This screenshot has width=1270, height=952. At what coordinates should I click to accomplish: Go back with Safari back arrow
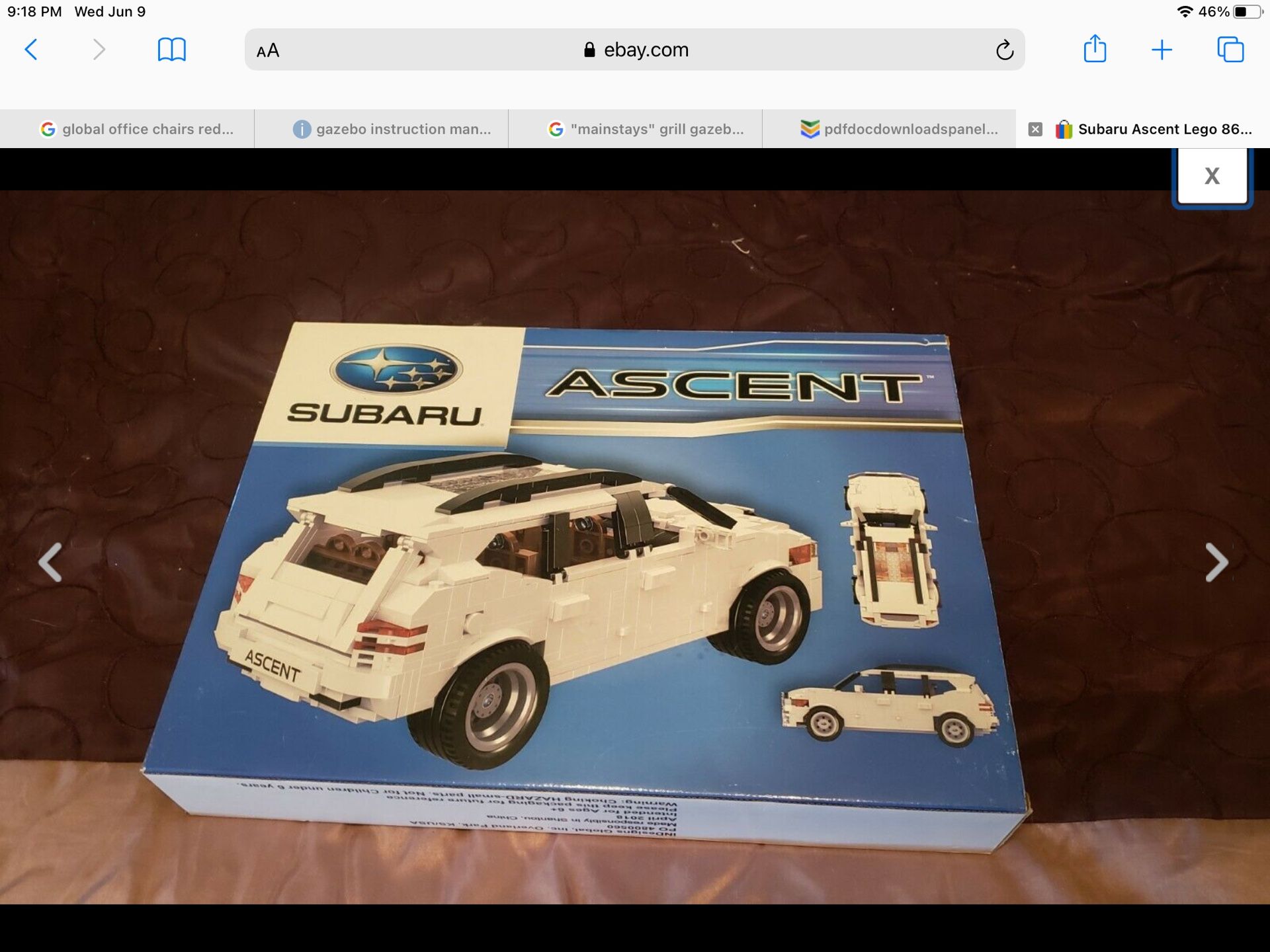coord(31,50)
